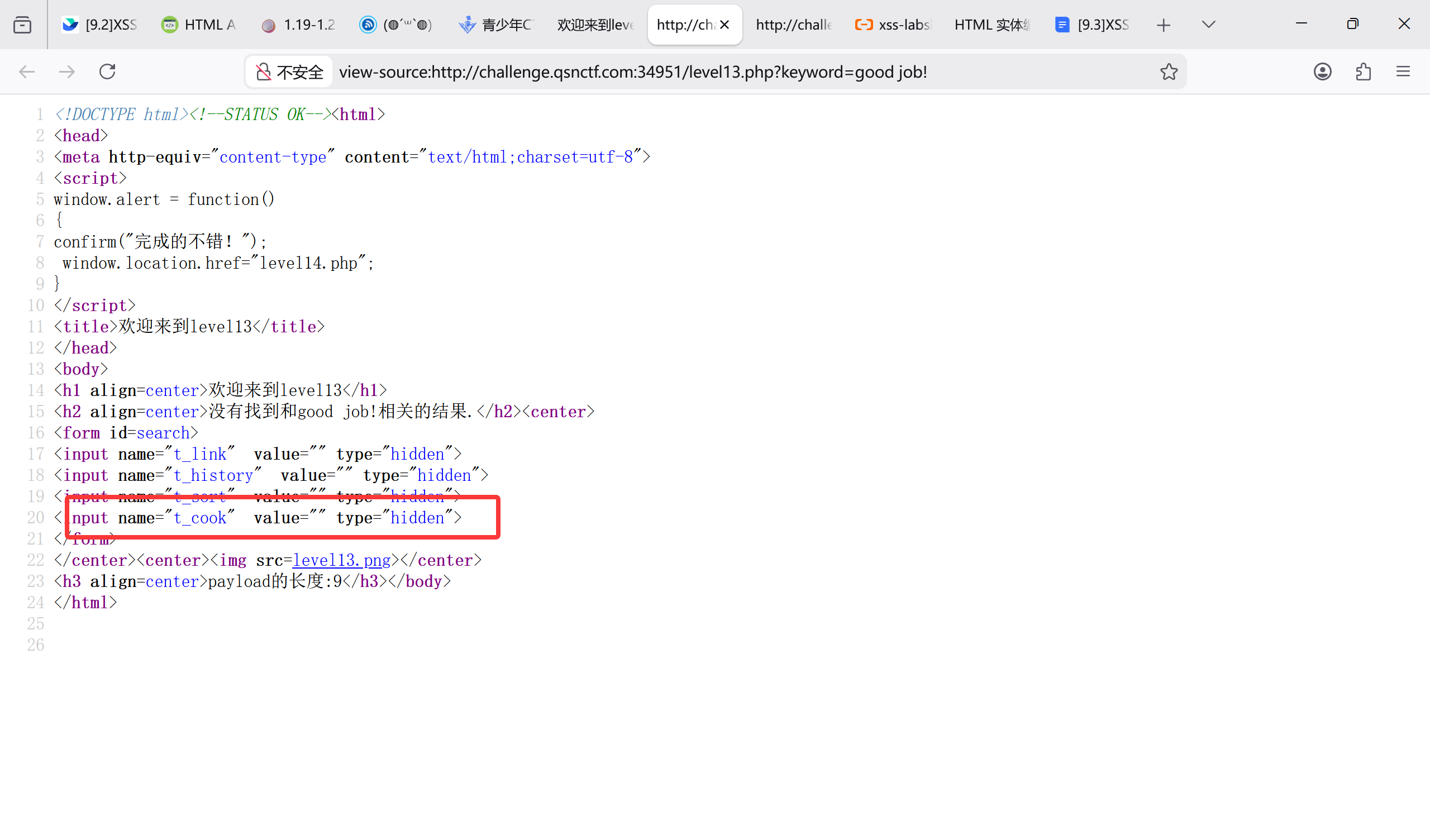
Task: Click the forward navigation arrow
Action: click(x=67, y=71)
